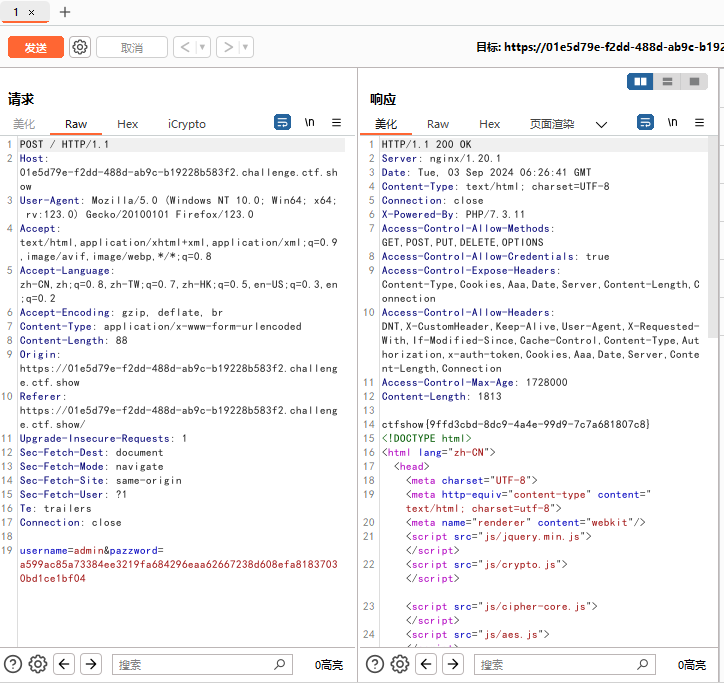This screenshot has height=683, width=724.
Task: Jump to previous match in response search
Action: (x=426, y=664)
